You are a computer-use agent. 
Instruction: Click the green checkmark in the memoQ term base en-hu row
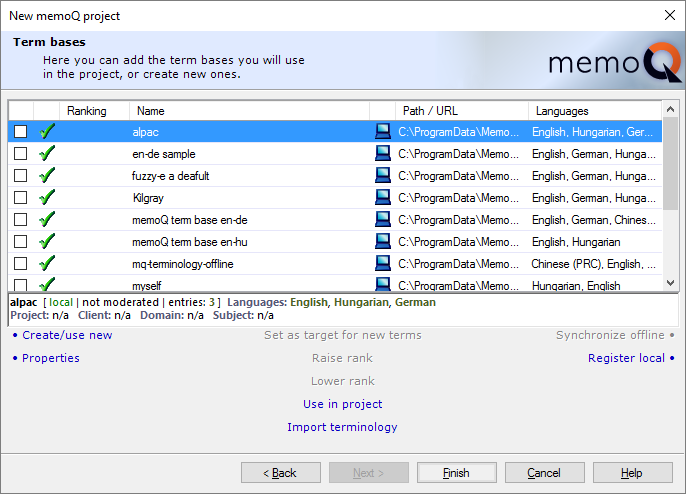(47, 242)
